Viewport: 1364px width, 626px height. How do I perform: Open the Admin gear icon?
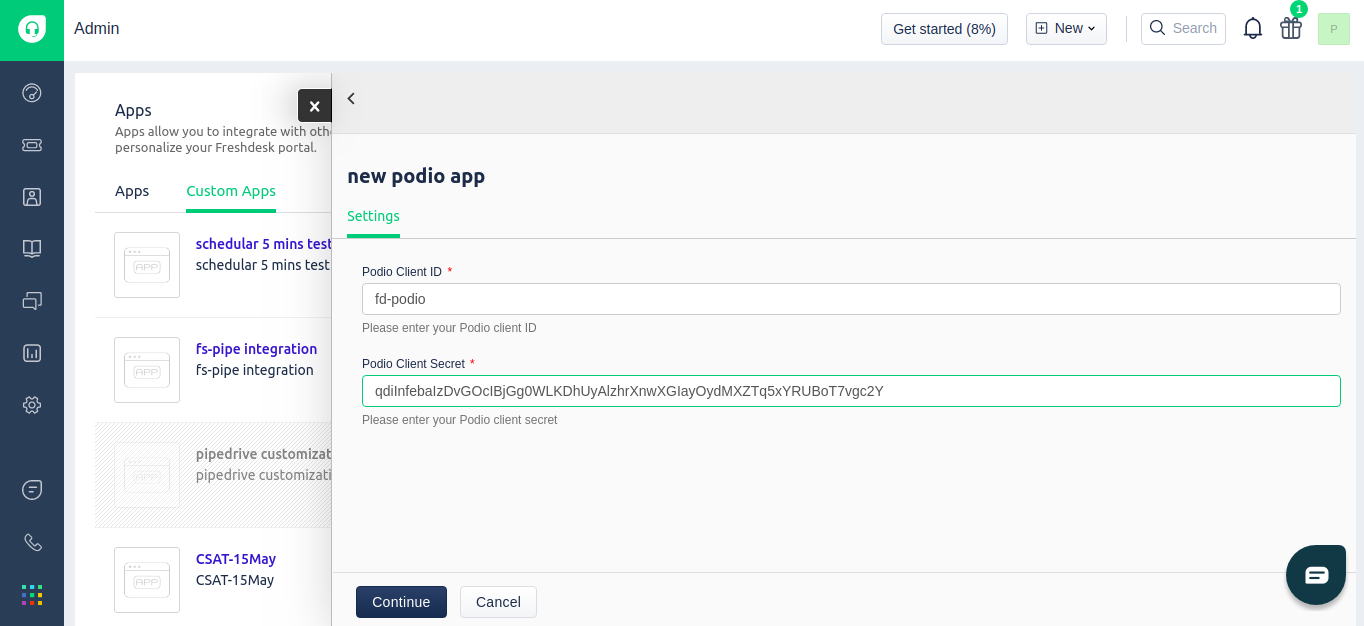tap(32, 405)
